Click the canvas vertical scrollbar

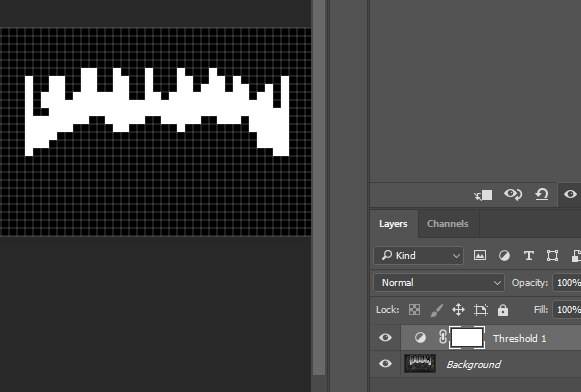[x=319, y=187]
